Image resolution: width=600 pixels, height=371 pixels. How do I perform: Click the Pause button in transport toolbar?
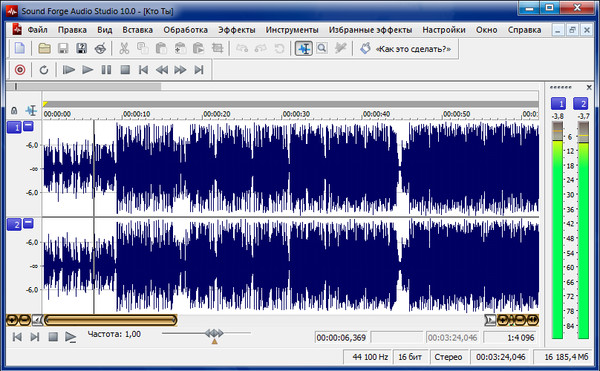point(106,70)
